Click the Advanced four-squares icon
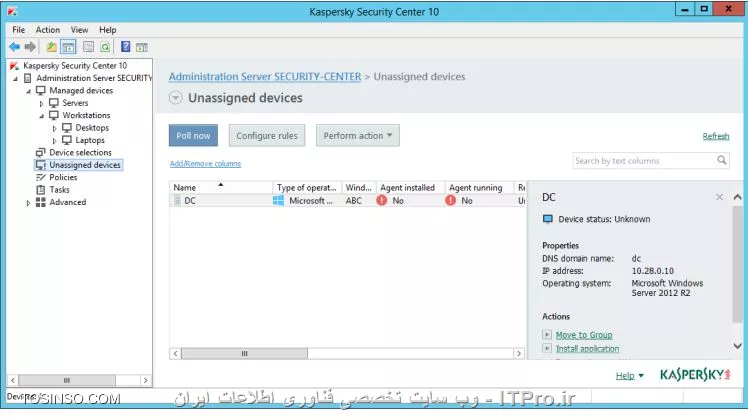Image resolution: width=748 pixels, height=420 pixels. [41, 202]
